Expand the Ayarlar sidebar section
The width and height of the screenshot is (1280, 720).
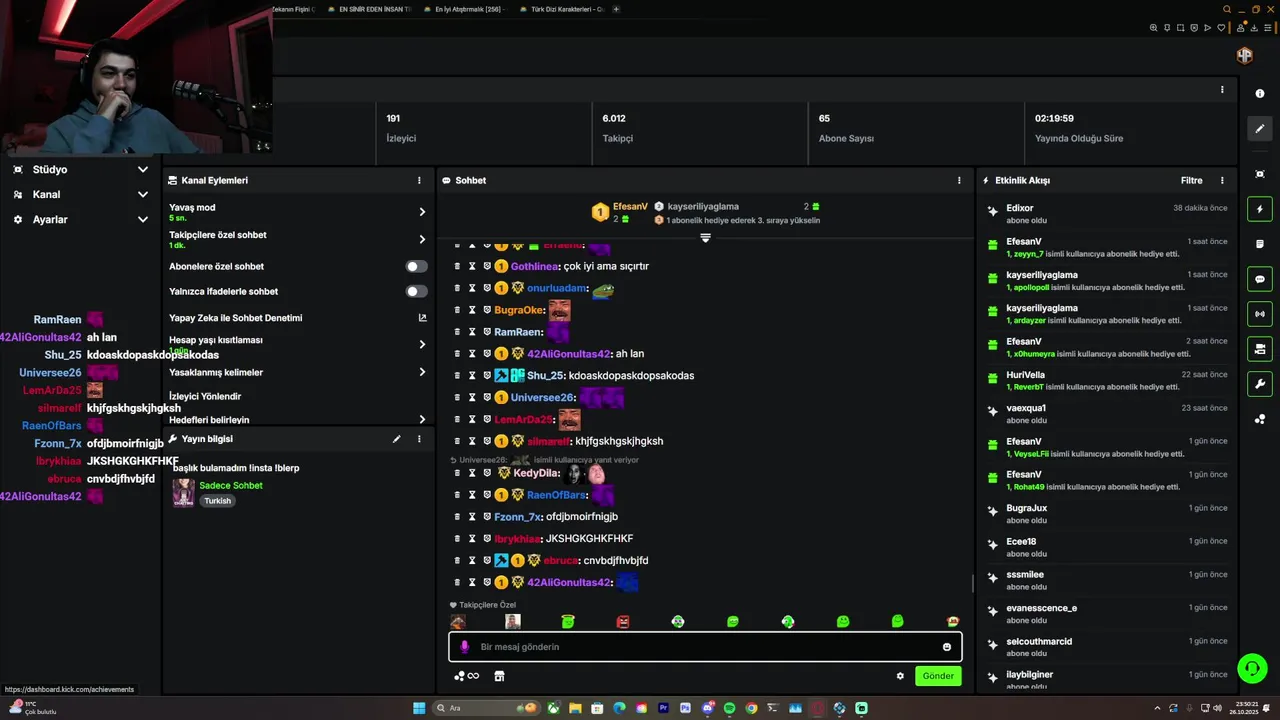[x=80, y=220]
